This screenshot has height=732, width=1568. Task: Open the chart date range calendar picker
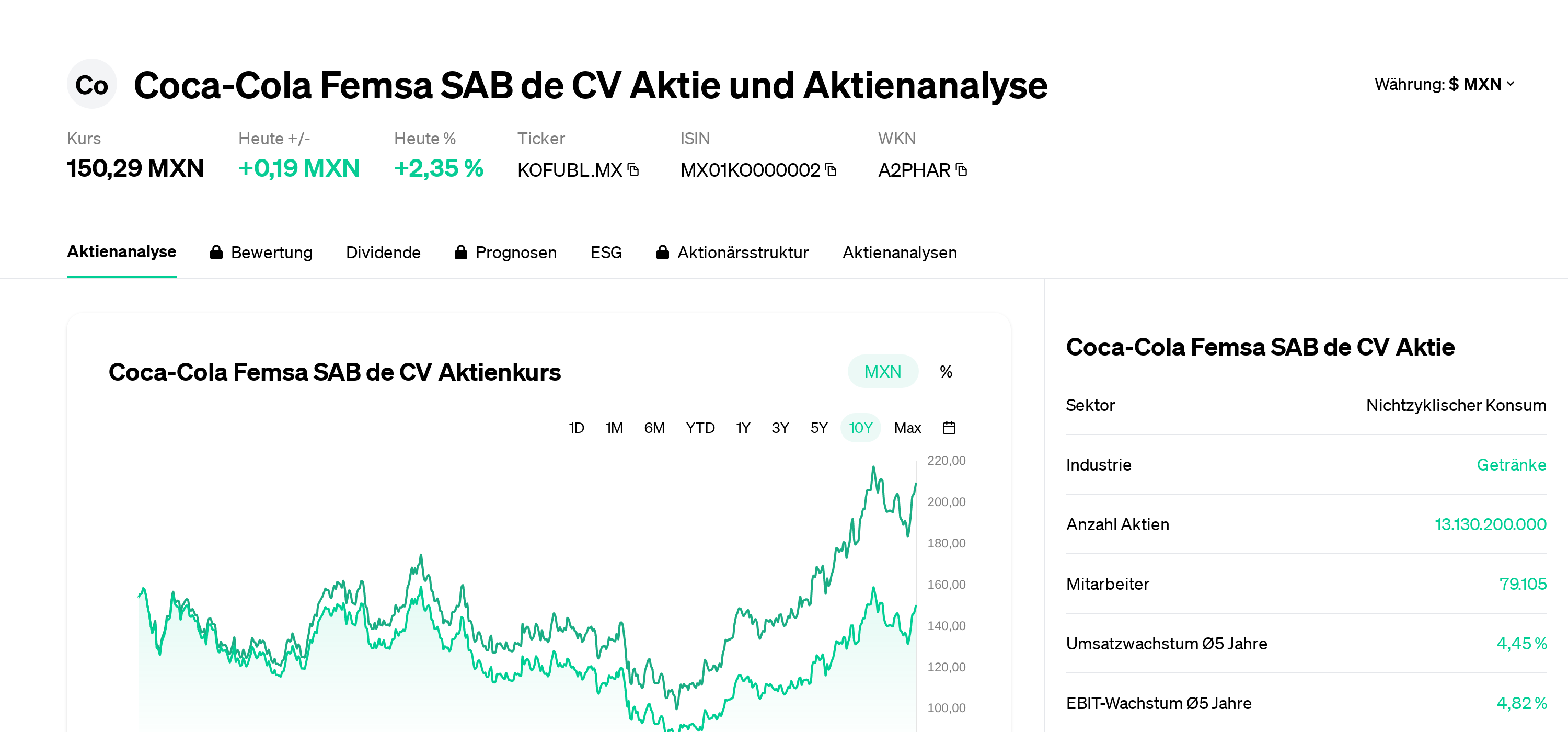coord(949,428)
